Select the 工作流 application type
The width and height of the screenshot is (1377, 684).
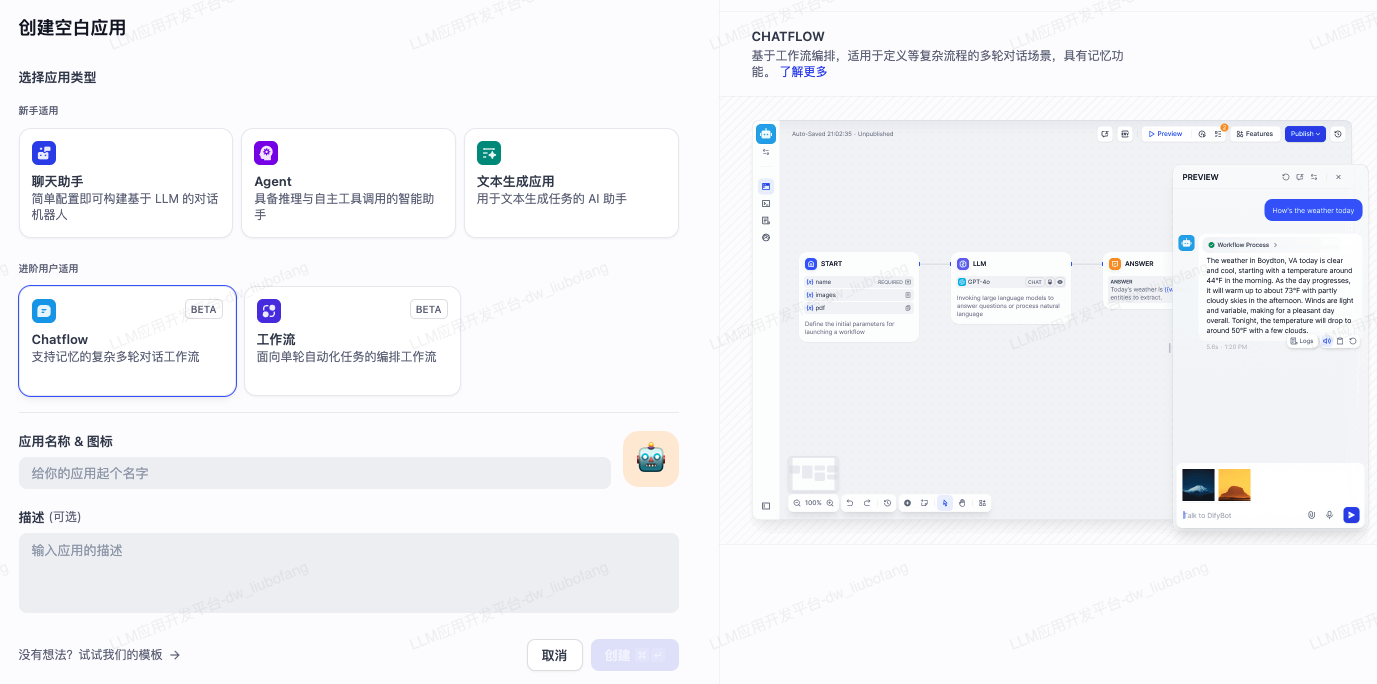352,340
